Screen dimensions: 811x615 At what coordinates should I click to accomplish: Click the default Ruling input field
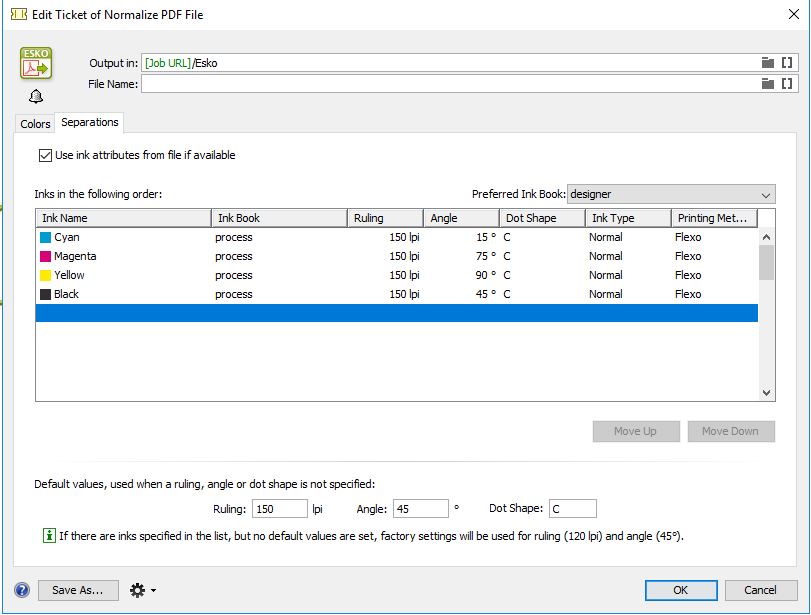(279, 509)
